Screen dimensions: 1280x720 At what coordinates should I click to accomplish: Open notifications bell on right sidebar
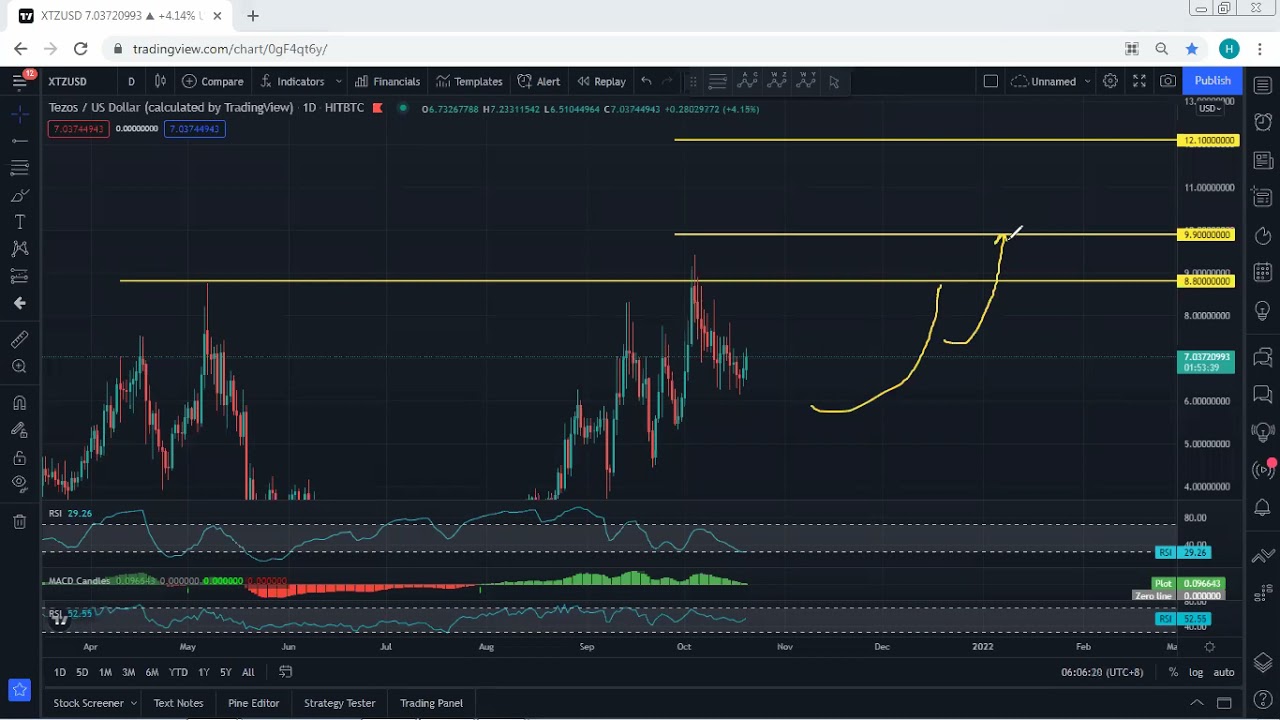1262,509
